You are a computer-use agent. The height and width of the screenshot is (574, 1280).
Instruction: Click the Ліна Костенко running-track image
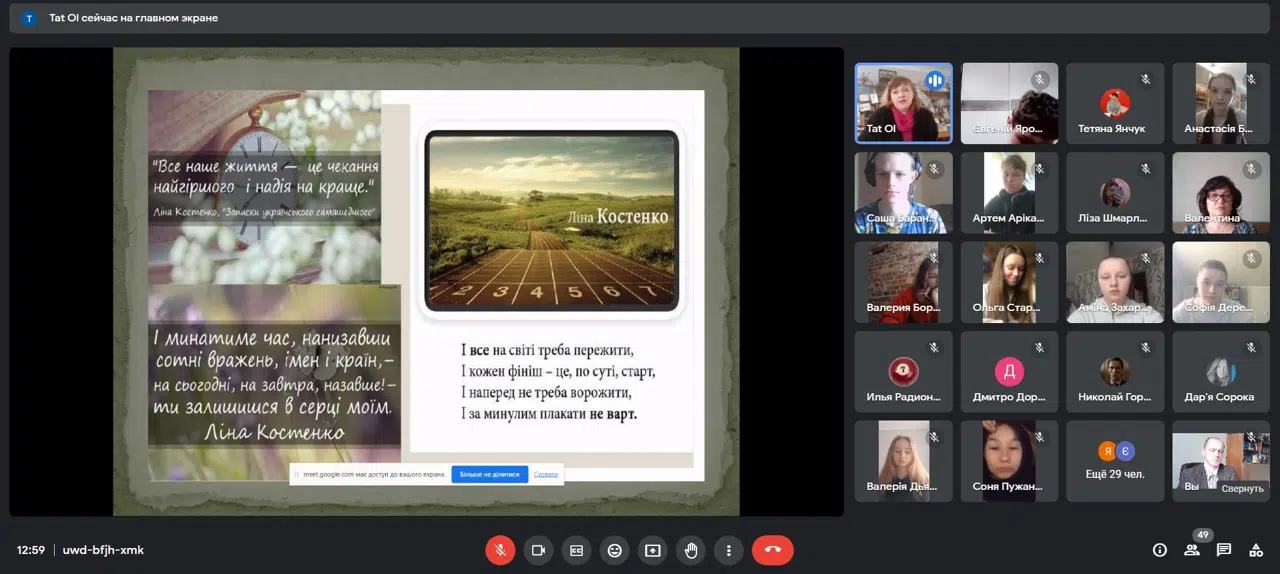(552, 221)
